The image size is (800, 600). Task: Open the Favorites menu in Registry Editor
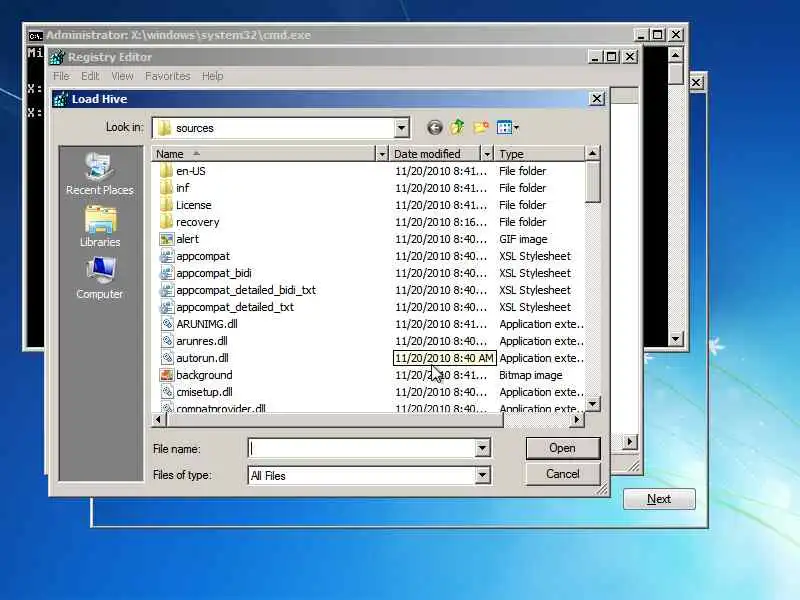(167, 76)
